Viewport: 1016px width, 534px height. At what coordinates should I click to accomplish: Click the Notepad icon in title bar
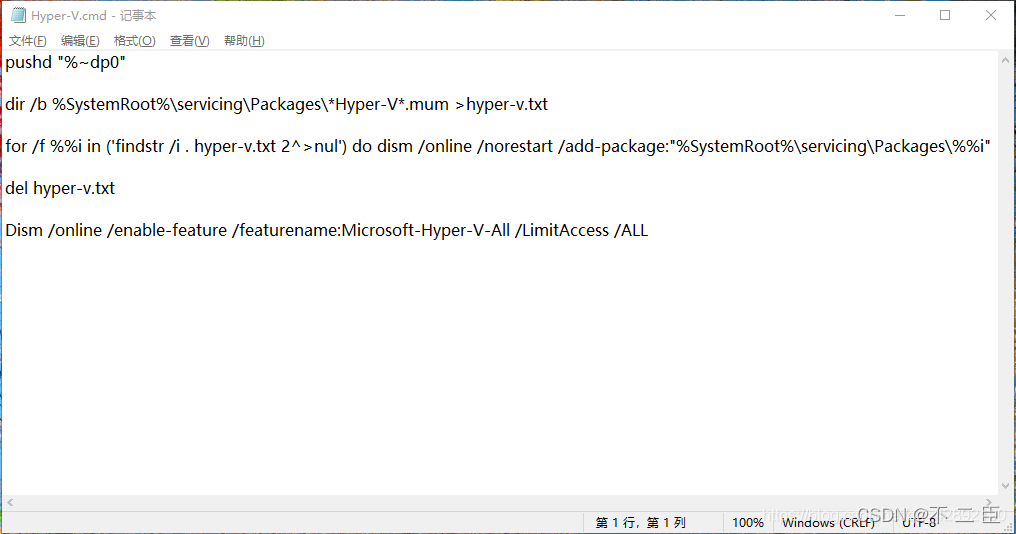(x=18, y=15)
